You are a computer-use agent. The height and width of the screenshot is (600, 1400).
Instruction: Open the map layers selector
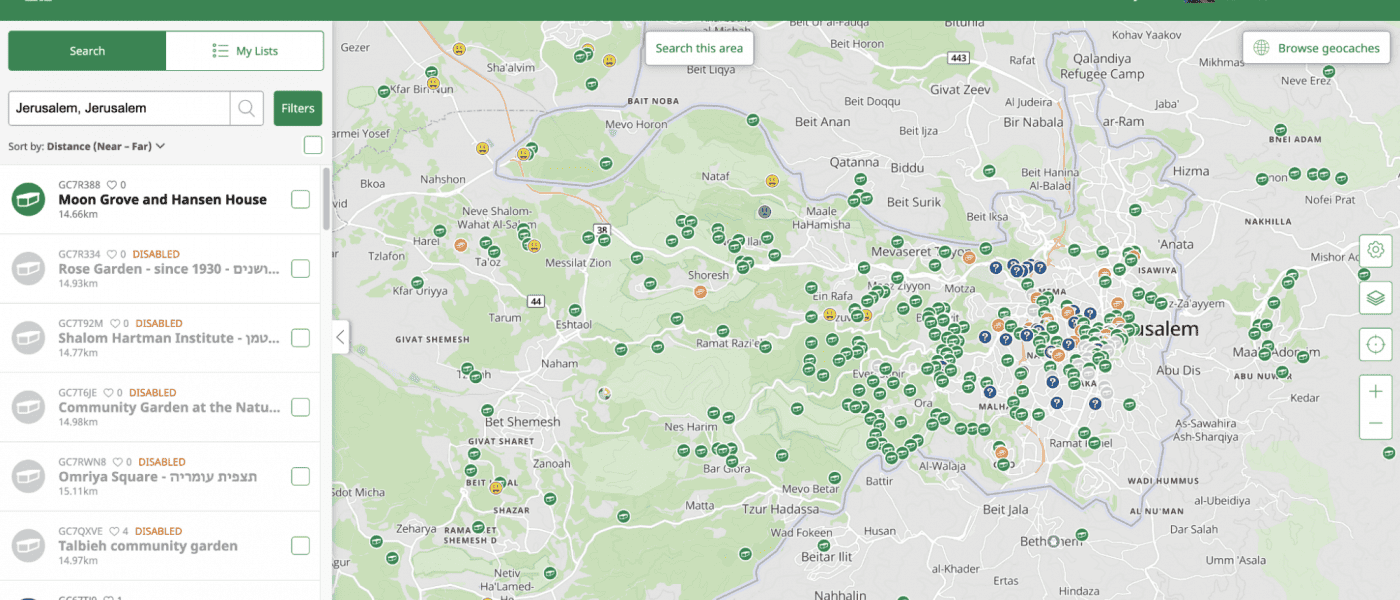click(x=1376, y=297)
